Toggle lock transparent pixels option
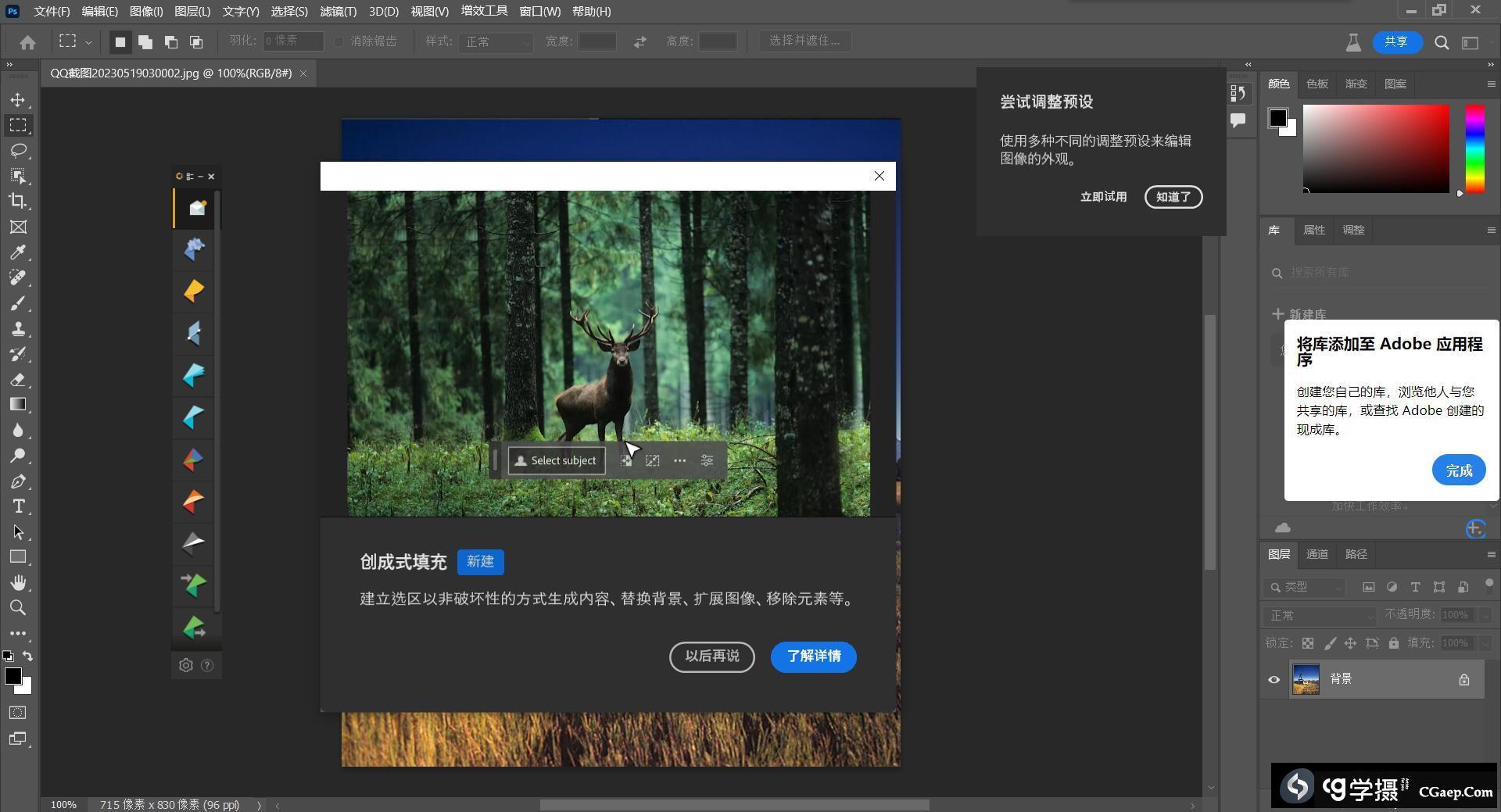 pos(1308,643)
